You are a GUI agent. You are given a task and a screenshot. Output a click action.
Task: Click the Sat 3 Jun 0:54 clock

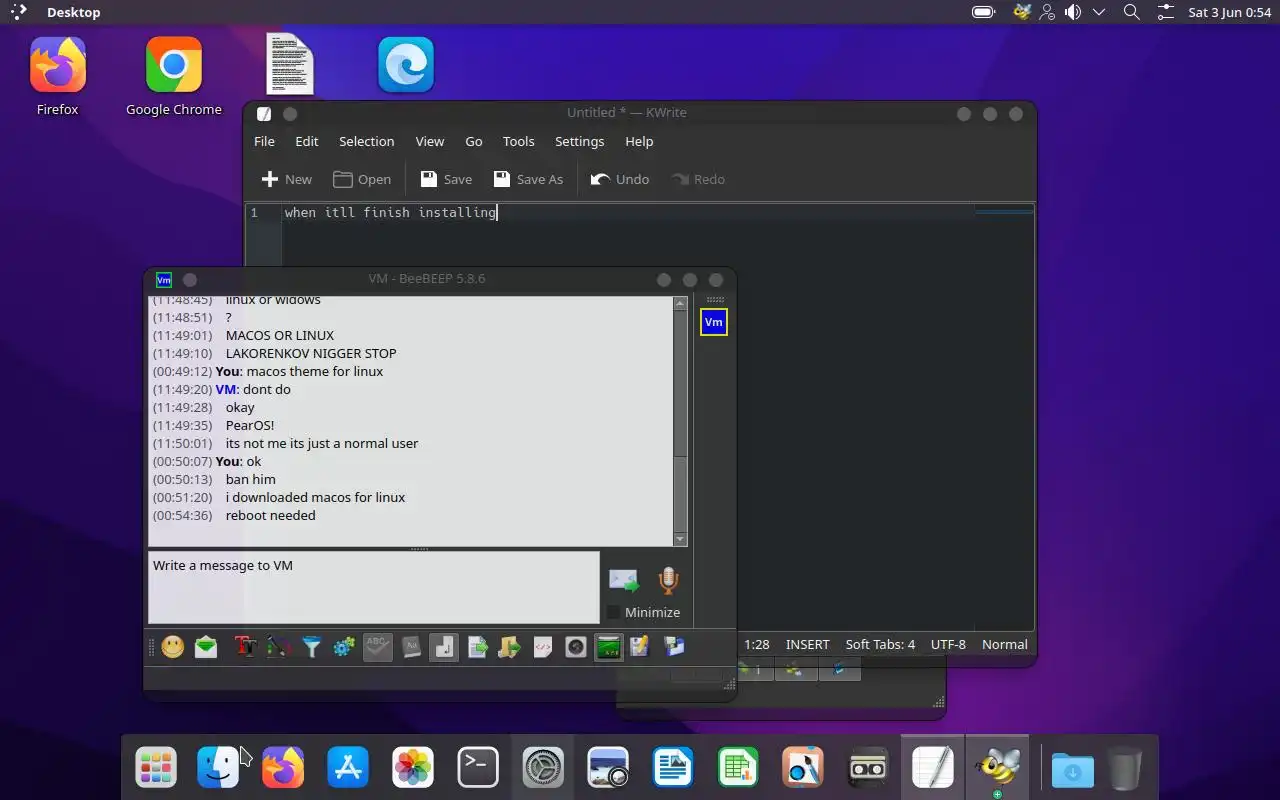[1229, 12]
